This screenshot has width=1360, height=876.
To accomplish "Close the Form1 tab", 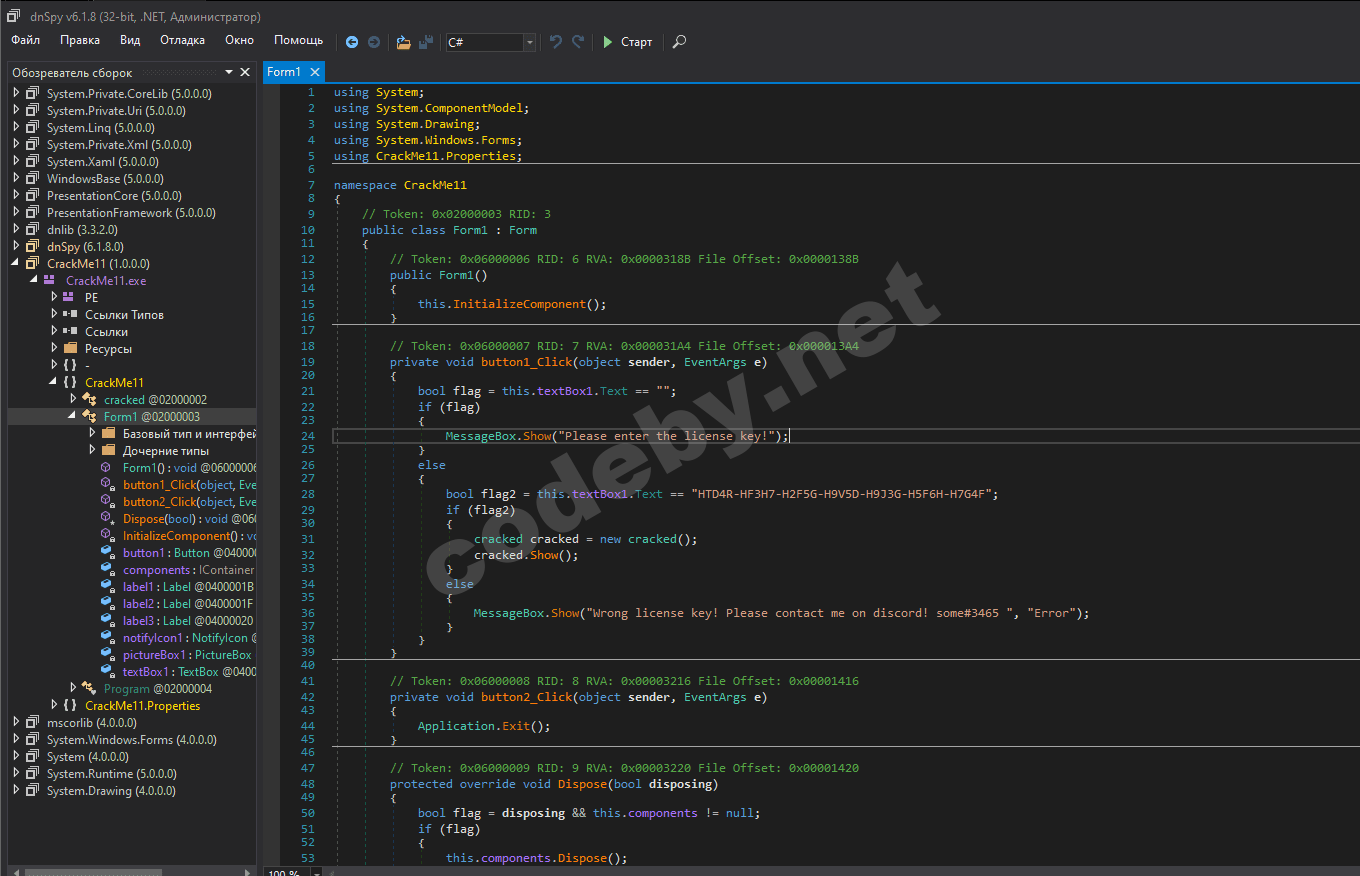I will pyautogui.click(x=314, y=72).
